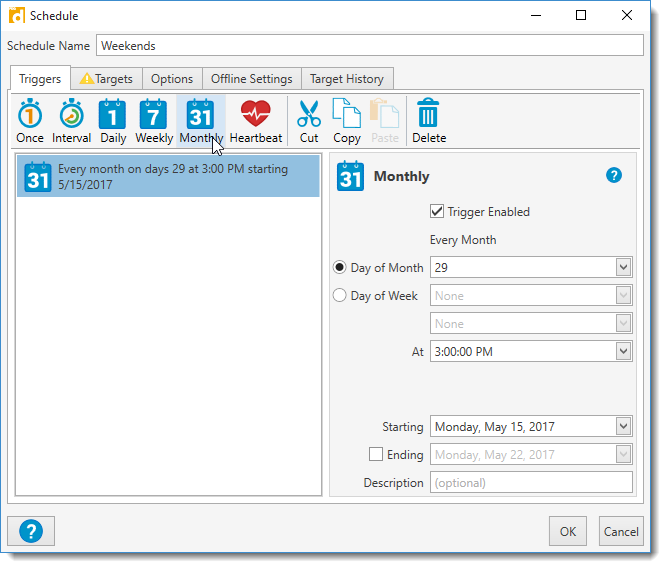Click the Description input field
Image resolution: width=666 pixels, height=568 pixels.
pyautogui.click(x=531, y=483)
